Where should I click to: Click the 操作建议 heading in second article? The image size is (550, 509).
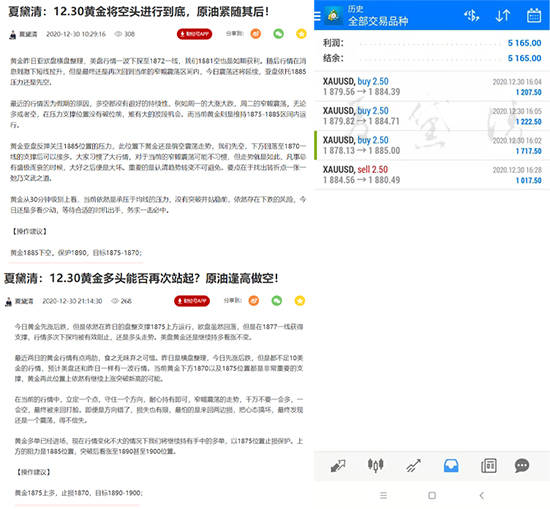[x=34, y=472]
